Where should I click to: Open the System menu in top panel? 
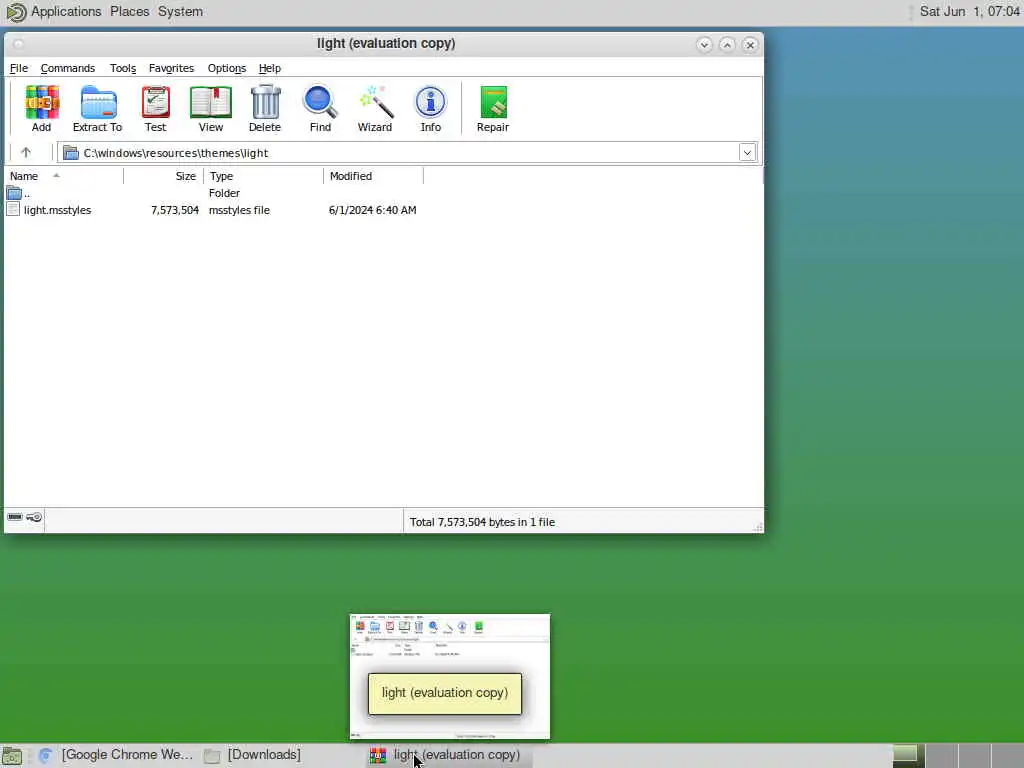[x=180, y=11]
